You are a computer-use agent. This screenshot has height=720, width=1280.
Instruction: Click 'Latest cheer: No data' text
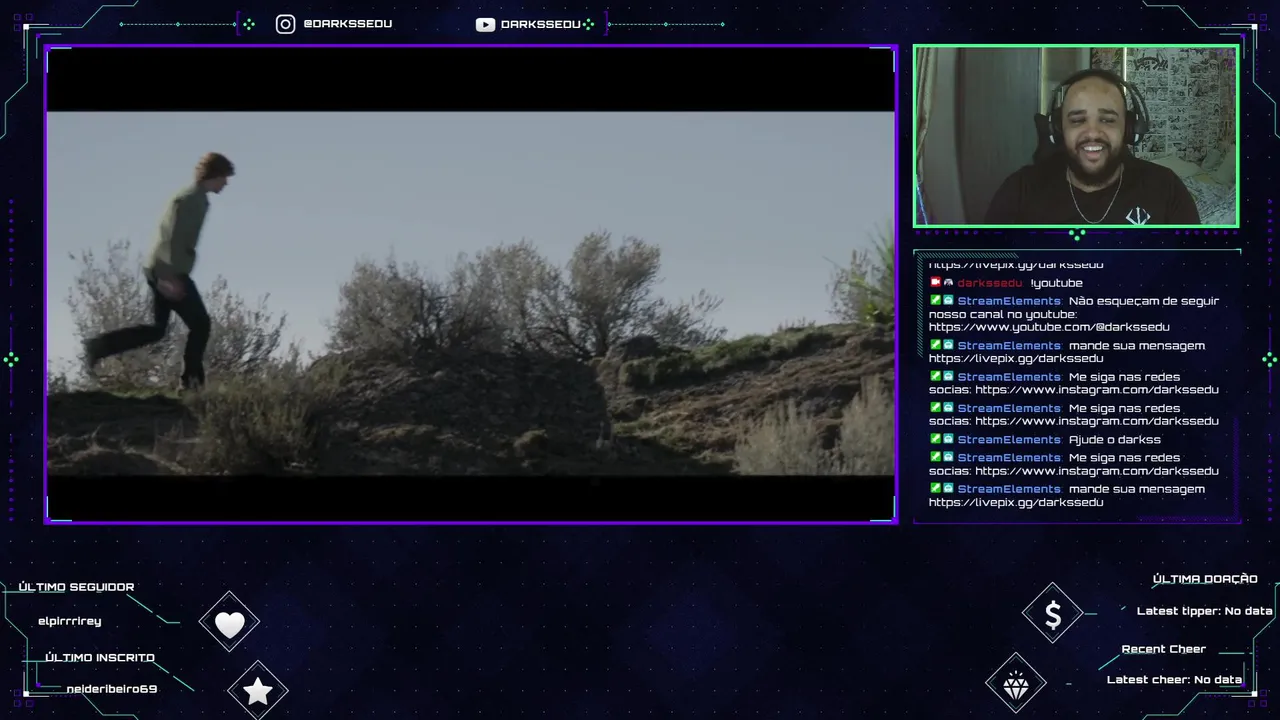point(1174,680)
